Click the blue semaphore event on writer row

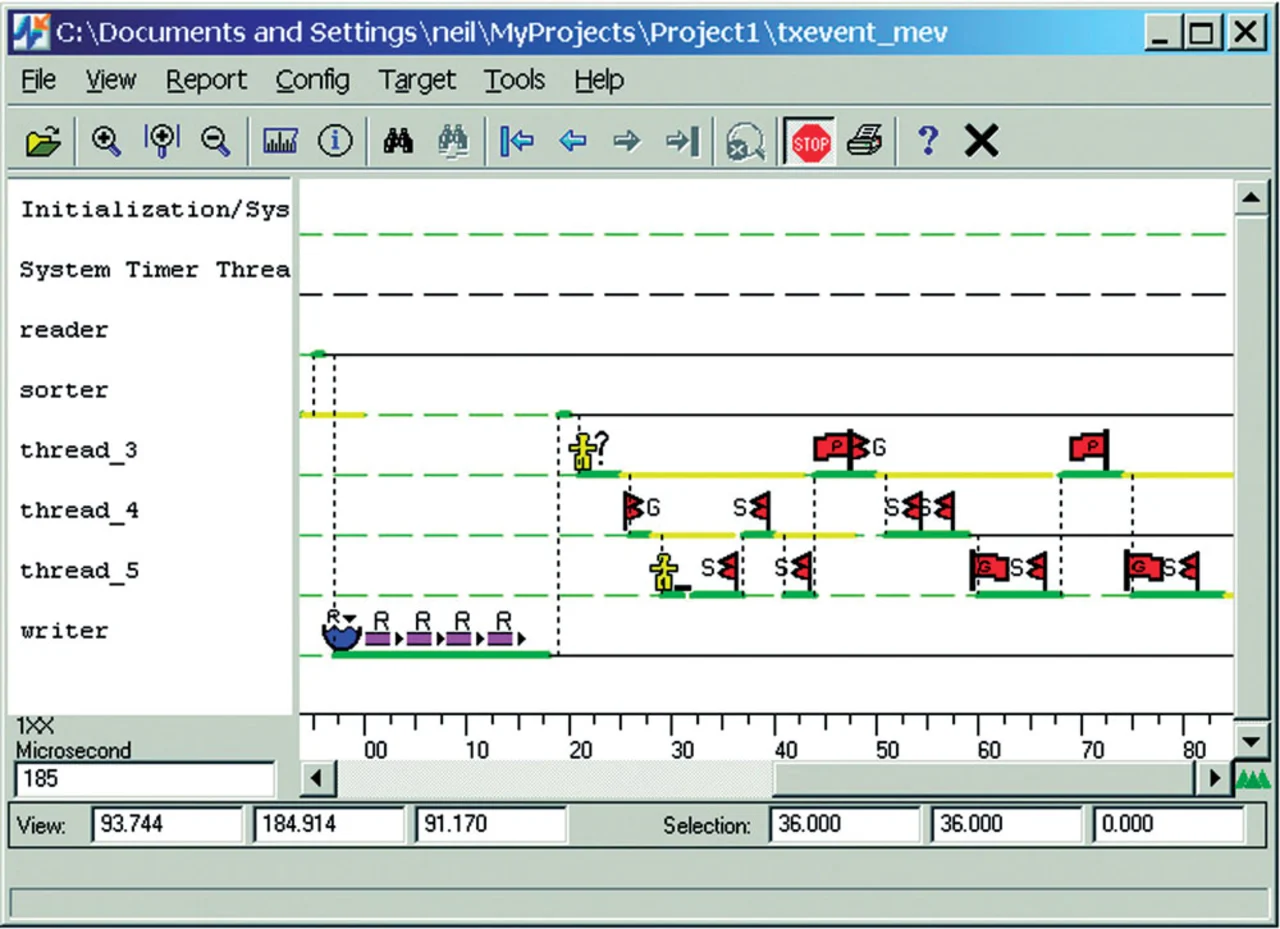pos(340,633)
